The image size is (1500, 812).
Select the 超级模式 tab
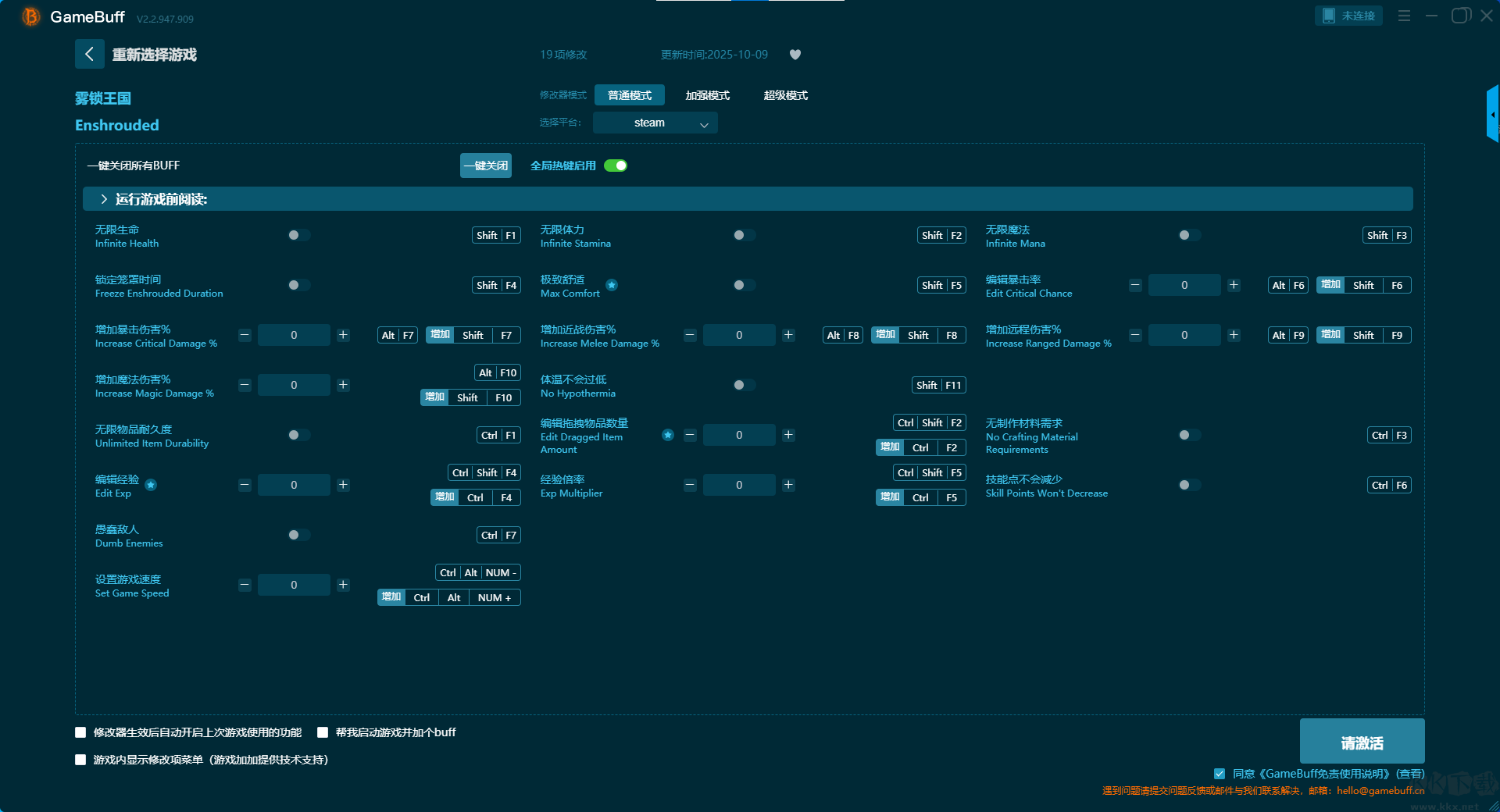pyautogui.click(x=785, y=95)
